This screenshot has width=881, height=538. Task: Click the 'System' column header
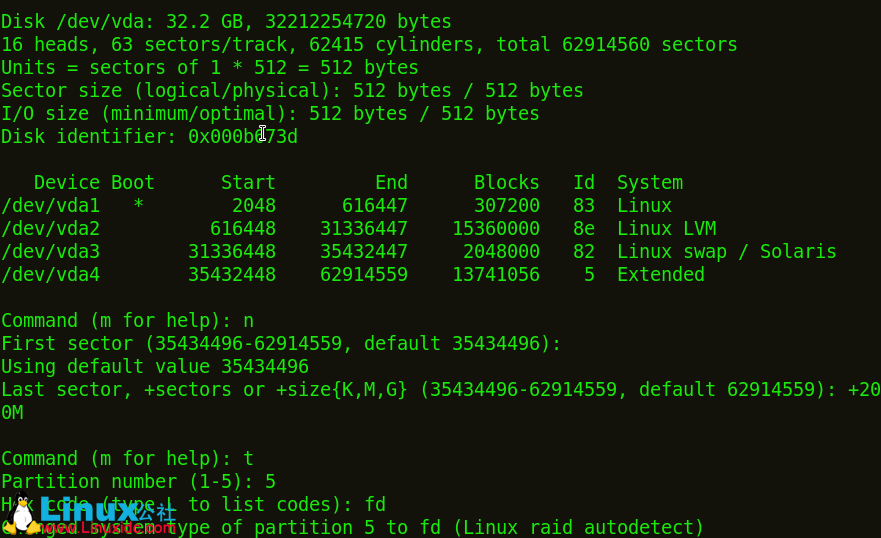coord(650,183)
